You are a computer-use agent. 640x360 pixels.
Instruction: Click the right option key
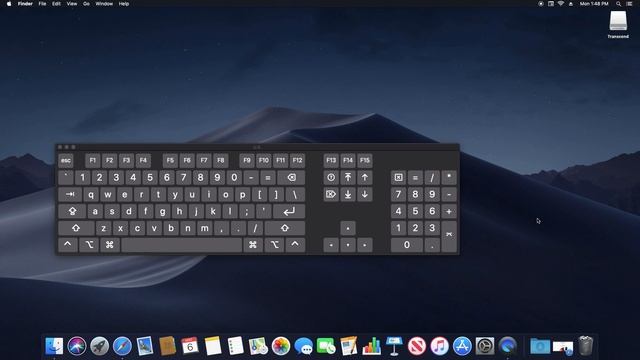pos(274,245)
